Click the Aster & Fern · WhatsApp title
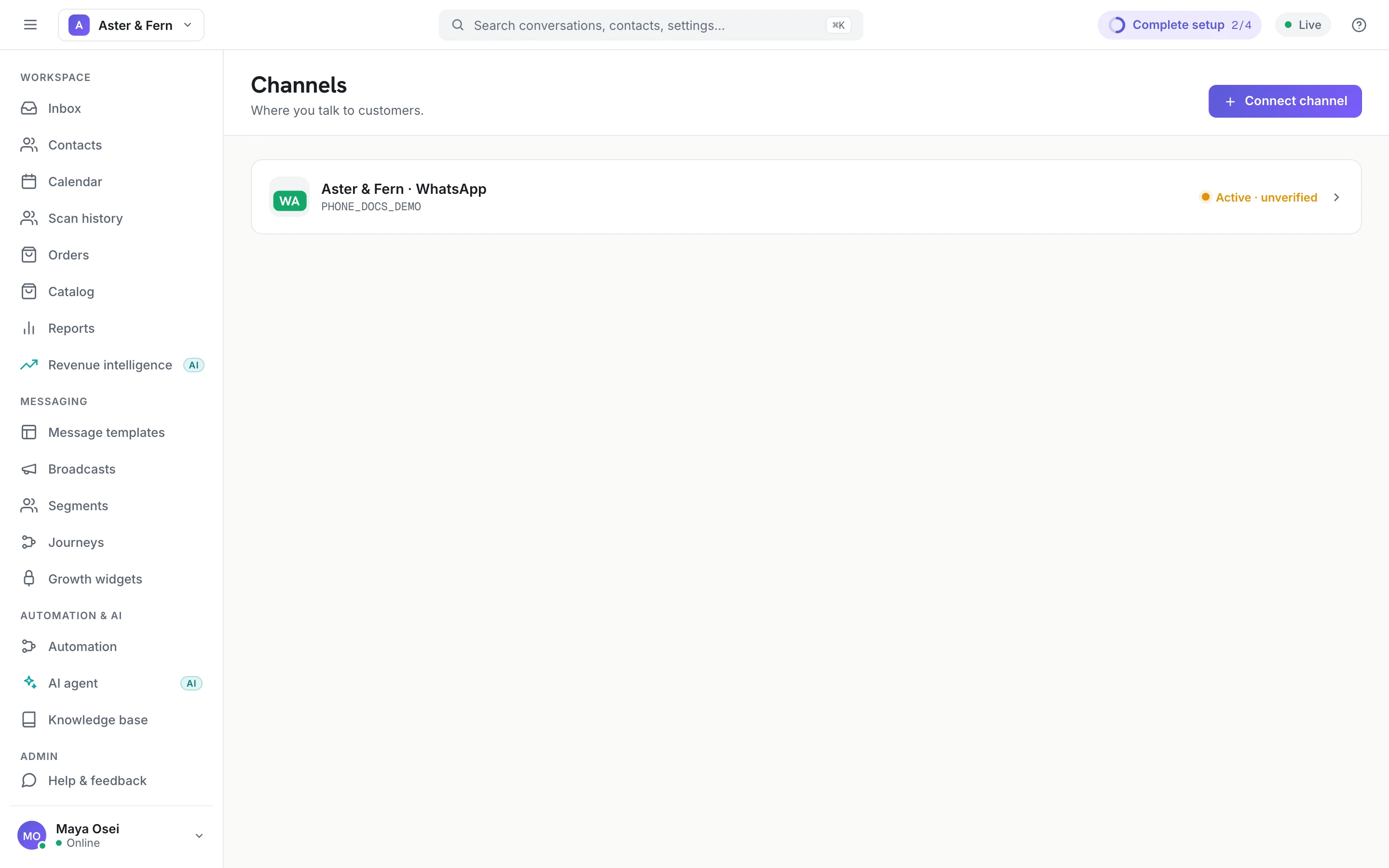 [404, 189]
